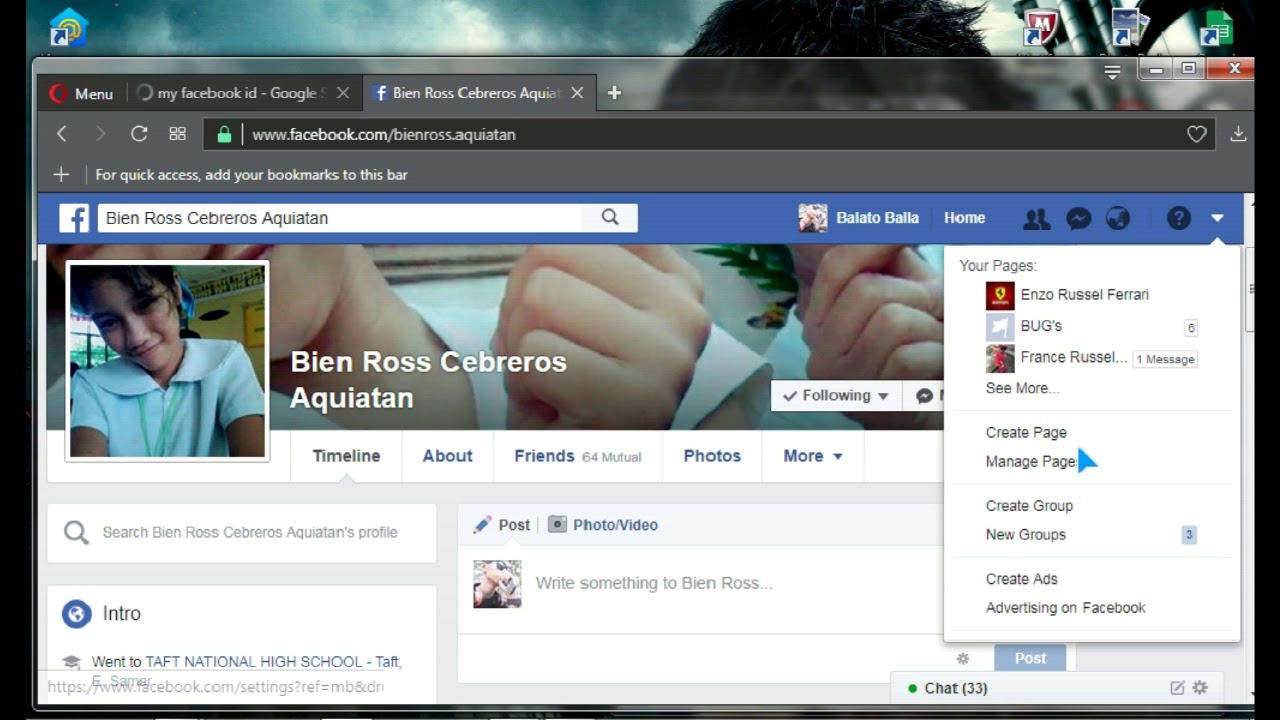This screenshot has width=1280, height=720.
Task: Open Balato Balla profile link
Action: 859,218
